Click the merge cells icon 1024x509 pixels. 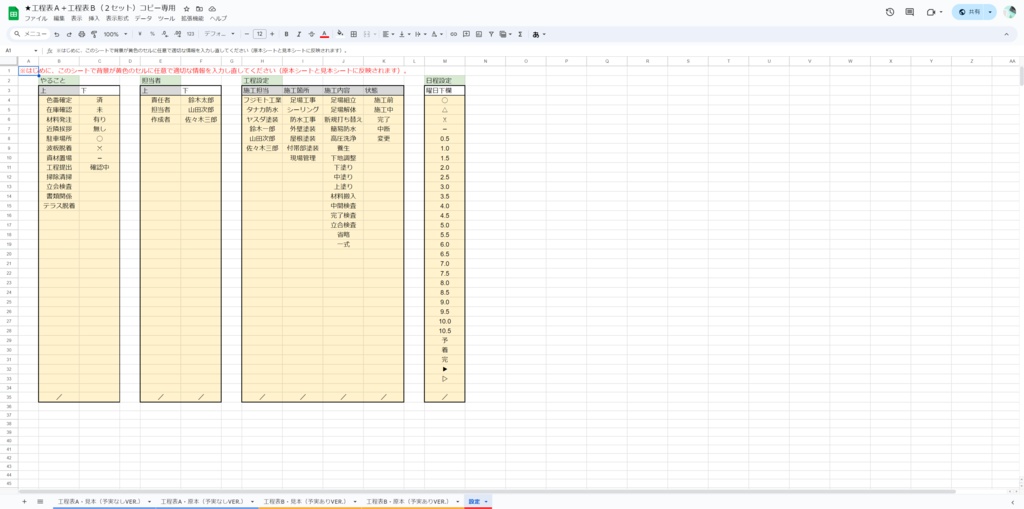tap(366, 34)
